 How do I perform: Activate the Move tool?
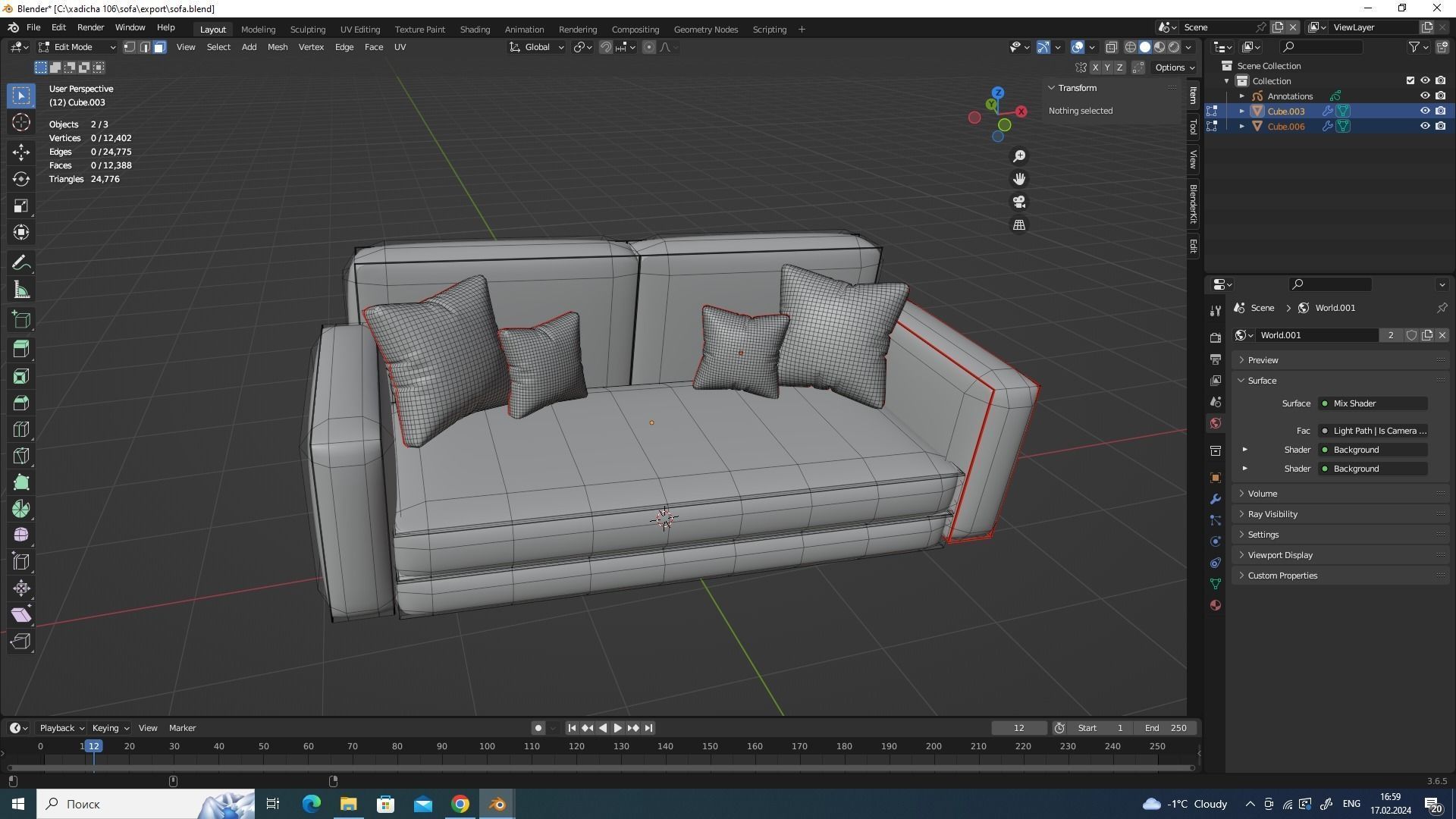21,152
